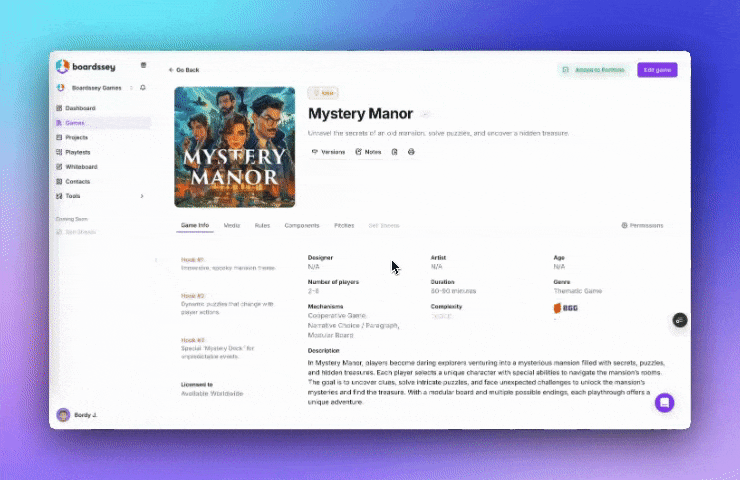Open the Boardssey Games workspace switcher

point(96,88)
